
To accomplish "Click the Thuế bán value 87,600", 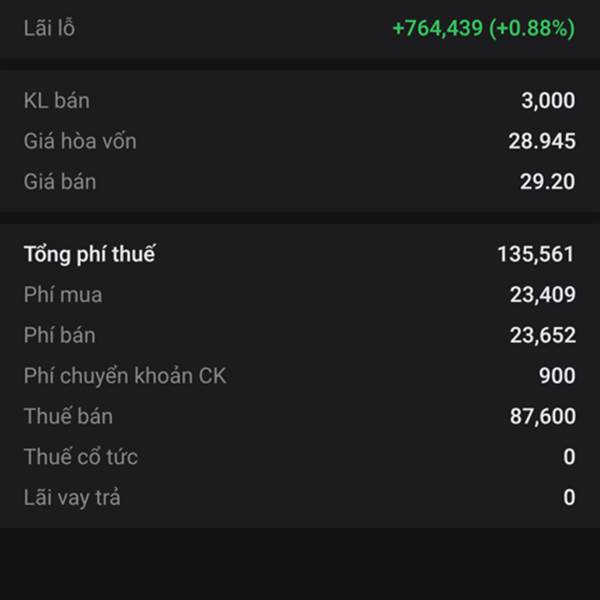I will (542, 416).
